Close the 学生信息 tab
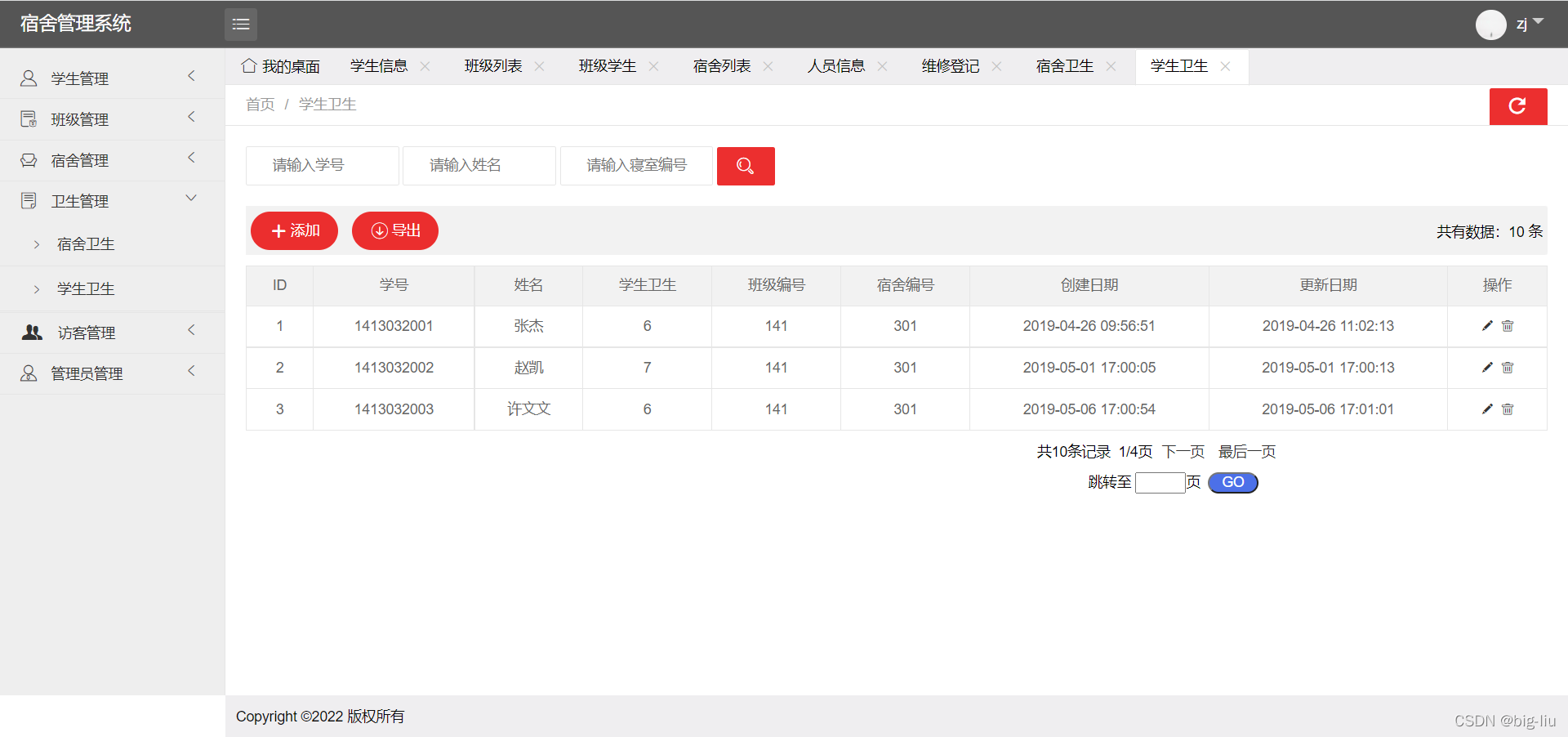 click(x=425, y=66)
